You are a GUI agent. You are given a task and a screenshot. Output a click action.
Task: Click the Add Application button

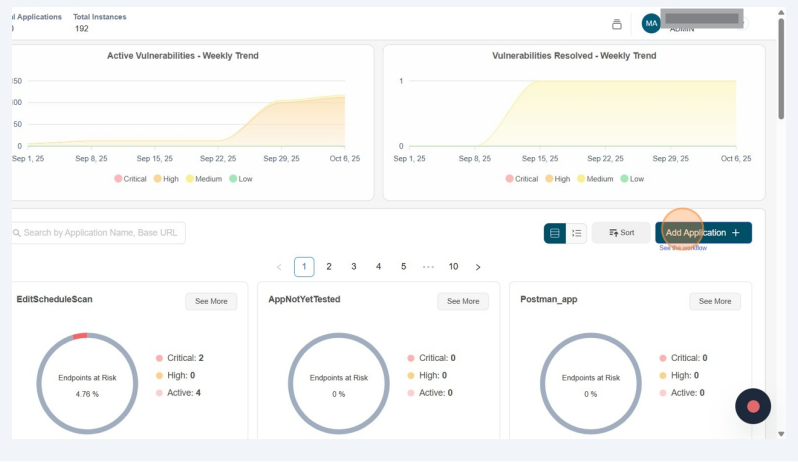point(703,233)
